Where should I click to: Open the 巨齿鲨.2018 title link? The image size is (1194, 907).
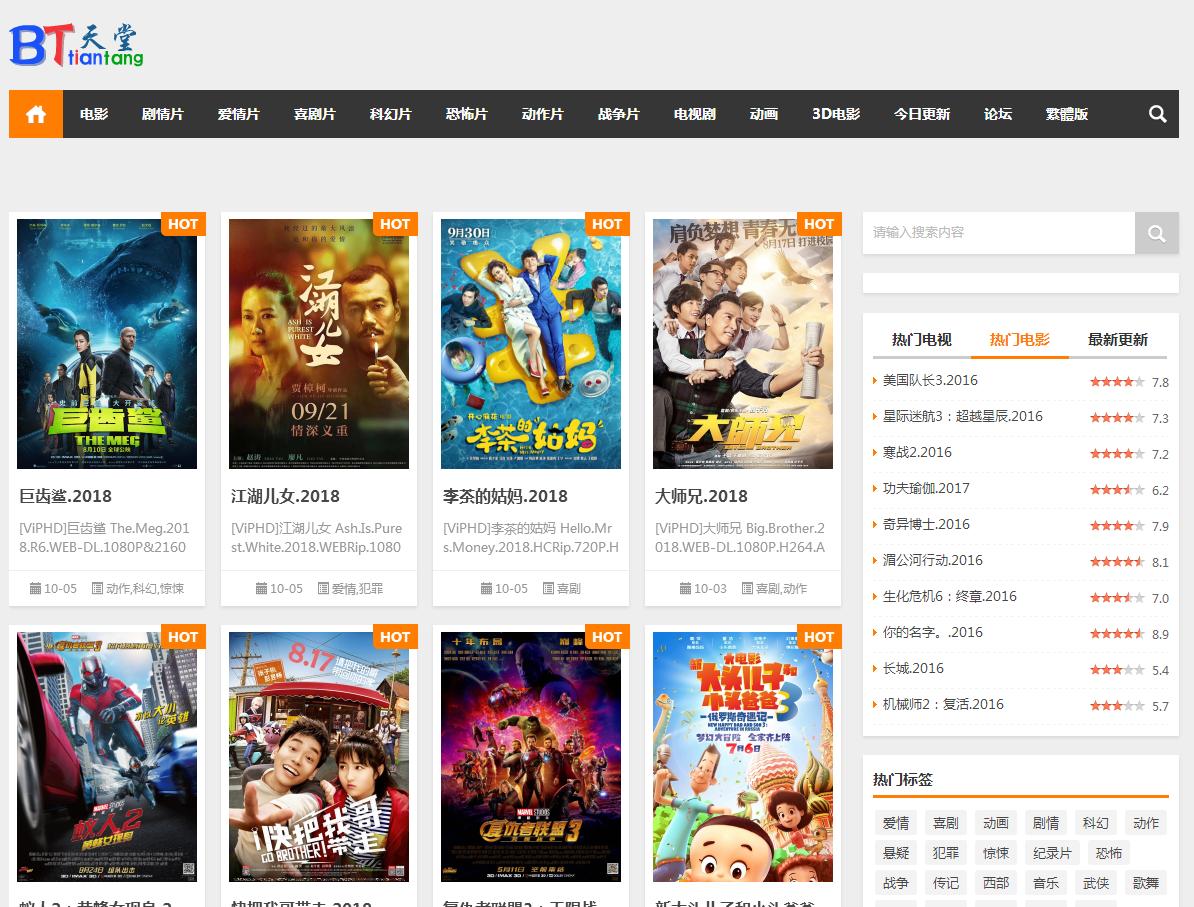tap(65, 497)
